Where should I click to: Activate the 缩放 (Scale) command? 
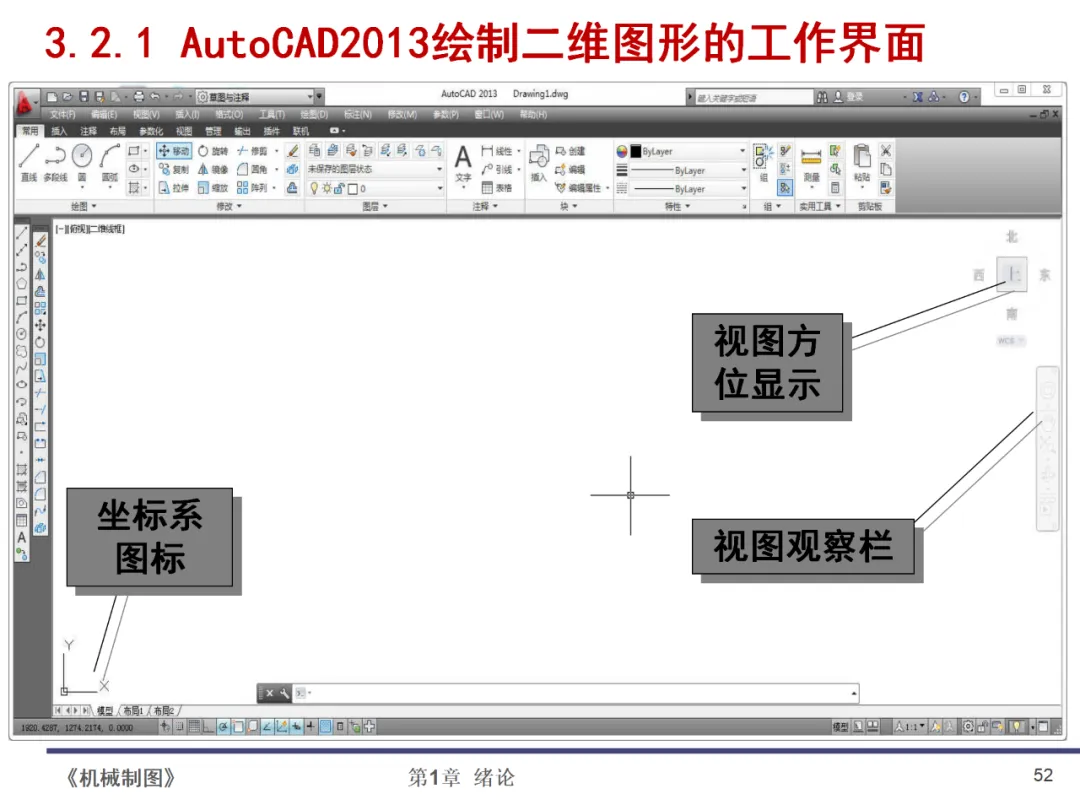213,187
